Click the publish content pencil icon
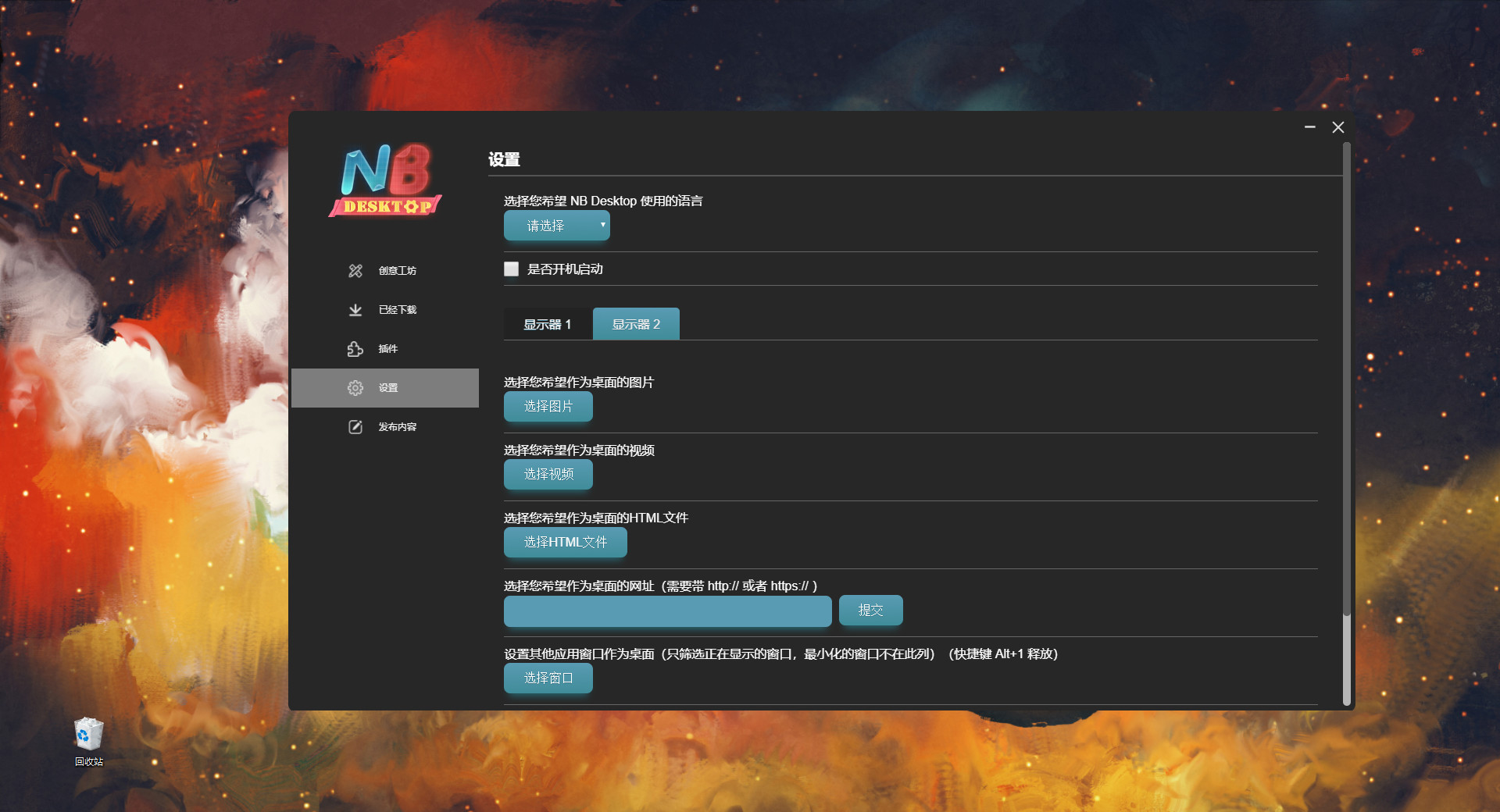This screenshot has height=812, width=1500. click(355, 427)
